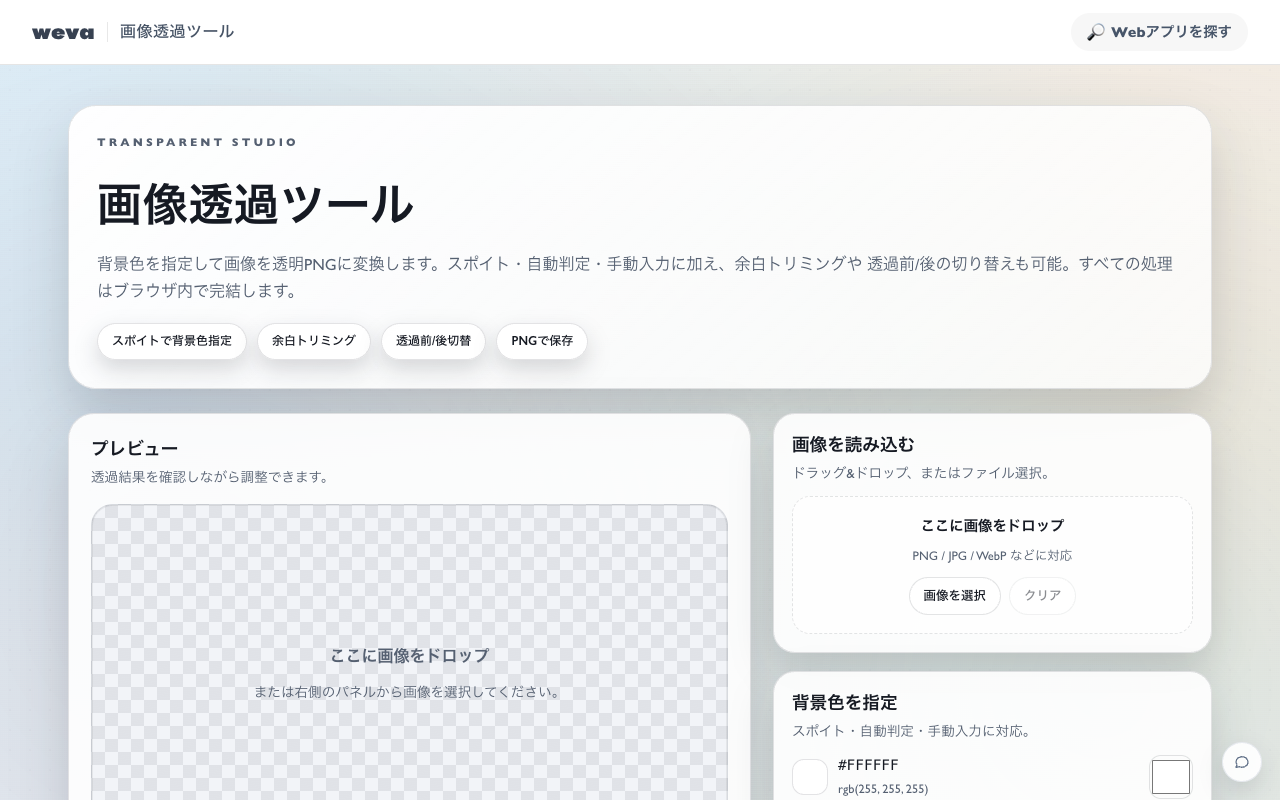This screenshot has height=800, width=1280.
Task: Click the 画像を読み込む heading
Action: coord(853,444)
